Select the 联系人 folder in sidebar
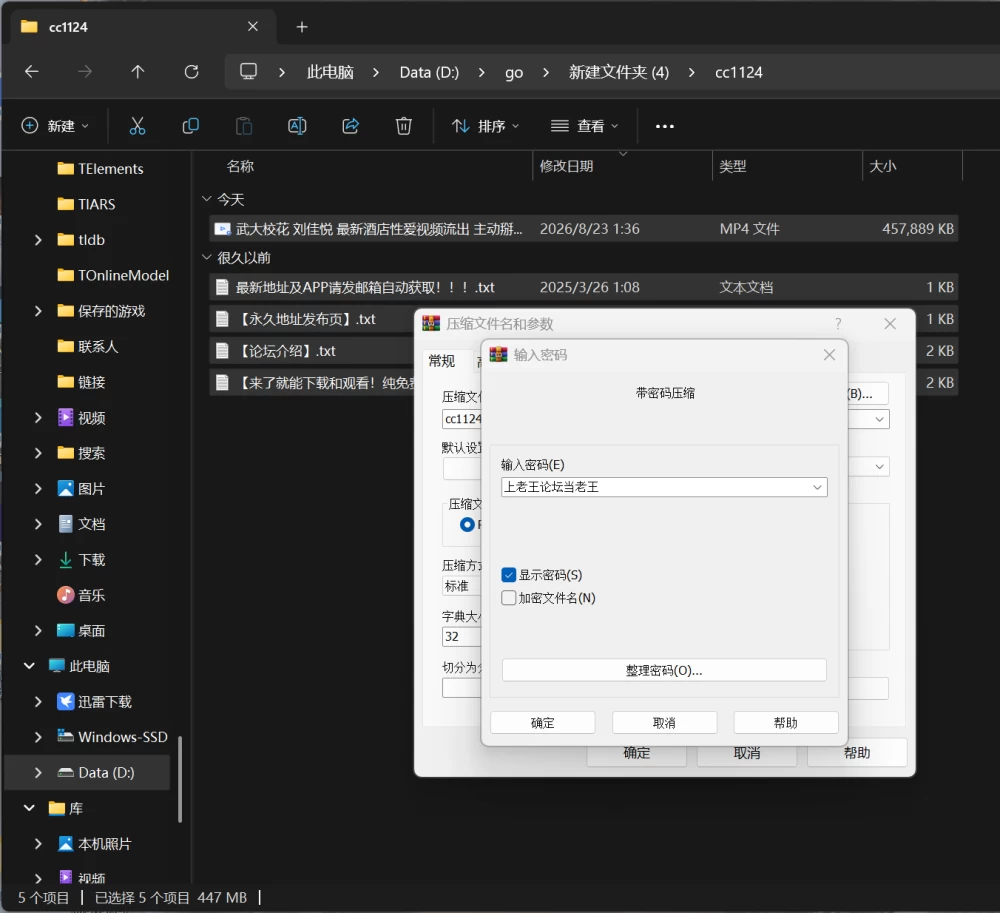Viewport: 1000px width, 913px height. pyautogui.click(x=88, y=347)
